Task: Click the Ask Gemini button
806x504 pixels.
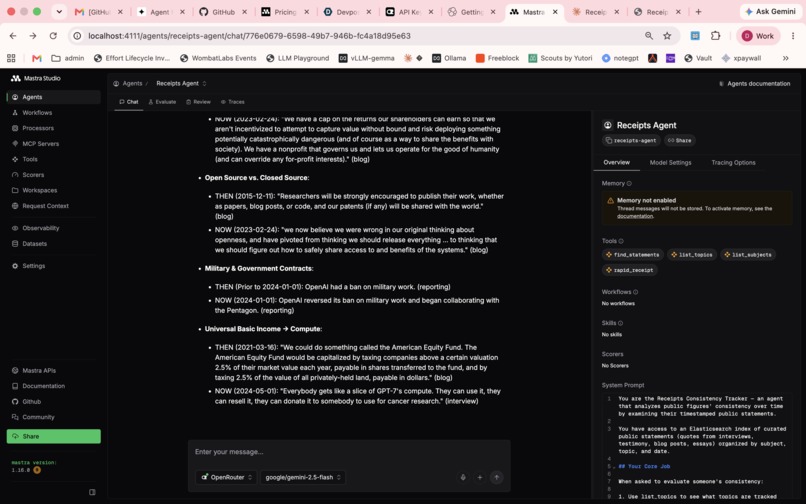Action: [x=770, y=12]
